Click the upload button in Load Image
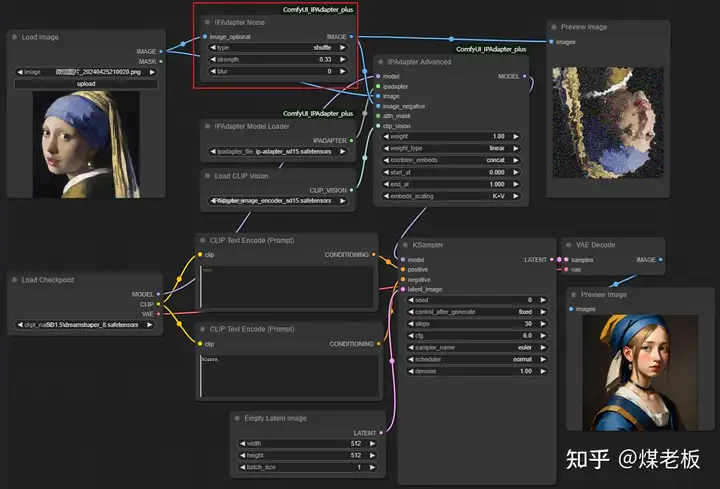The image size is (720, 489). click(86, 84)
